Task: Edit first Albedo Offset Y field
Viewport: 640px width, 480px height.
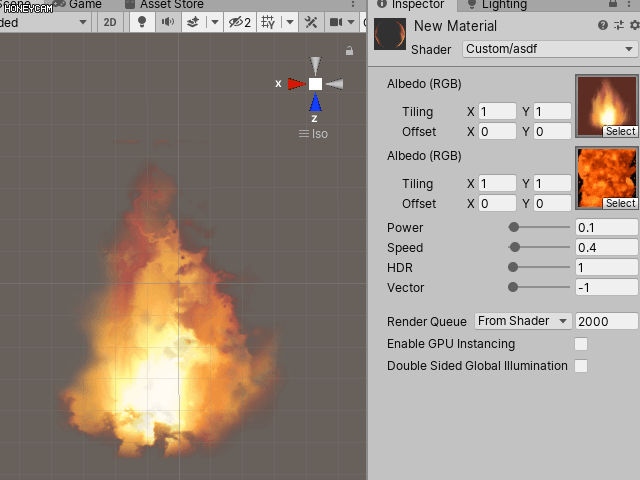Action: [552, 131]
